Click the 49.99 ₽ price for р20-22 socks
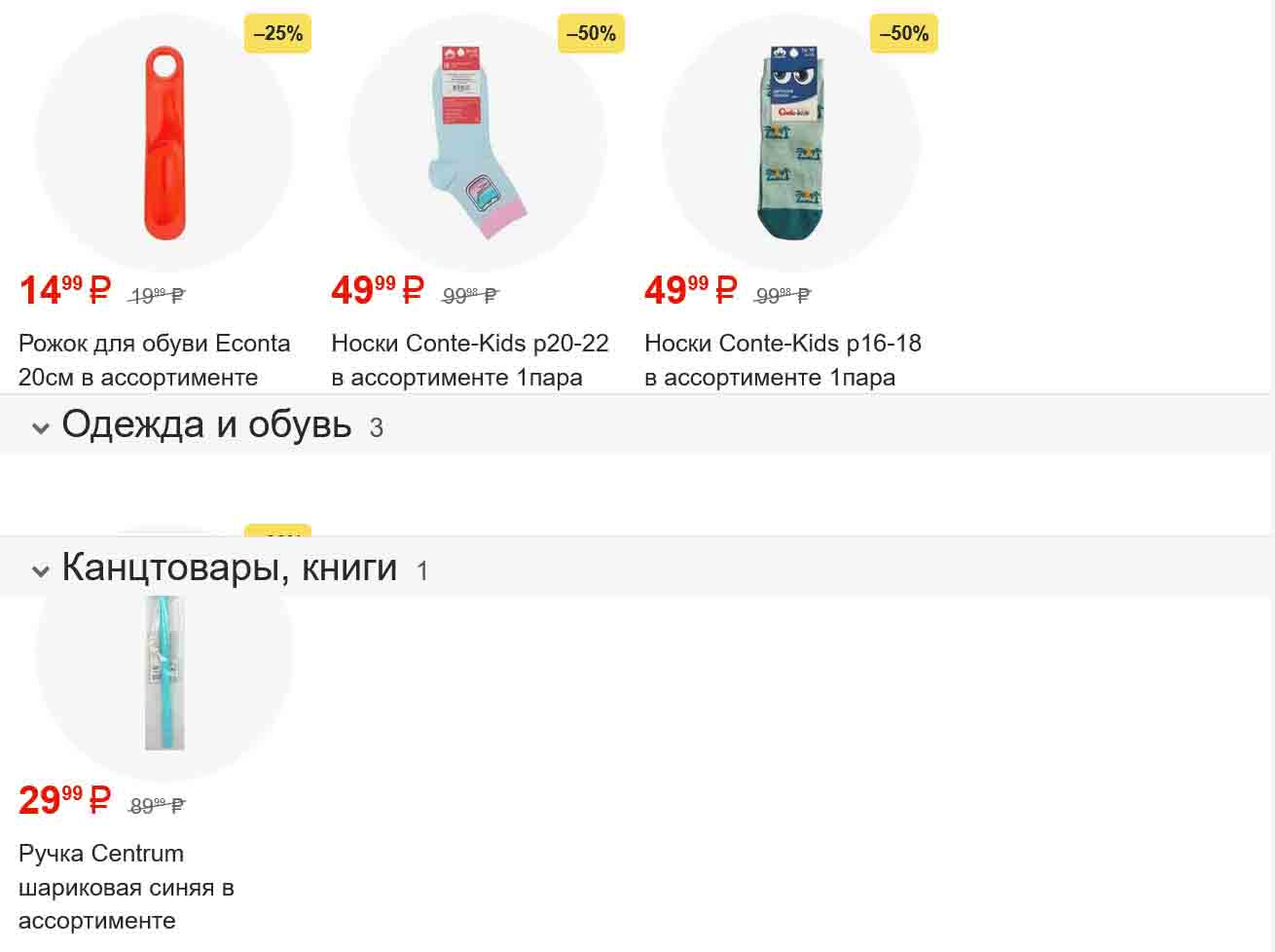This screenshot has height=952, width=1275. (x=378, y=290)
